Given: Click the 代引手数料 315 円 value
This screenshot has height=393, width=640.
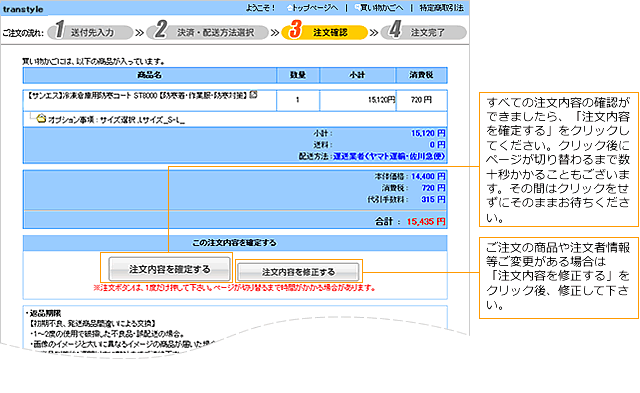Looking at the screenshot, I should click(x=433, y=199).
